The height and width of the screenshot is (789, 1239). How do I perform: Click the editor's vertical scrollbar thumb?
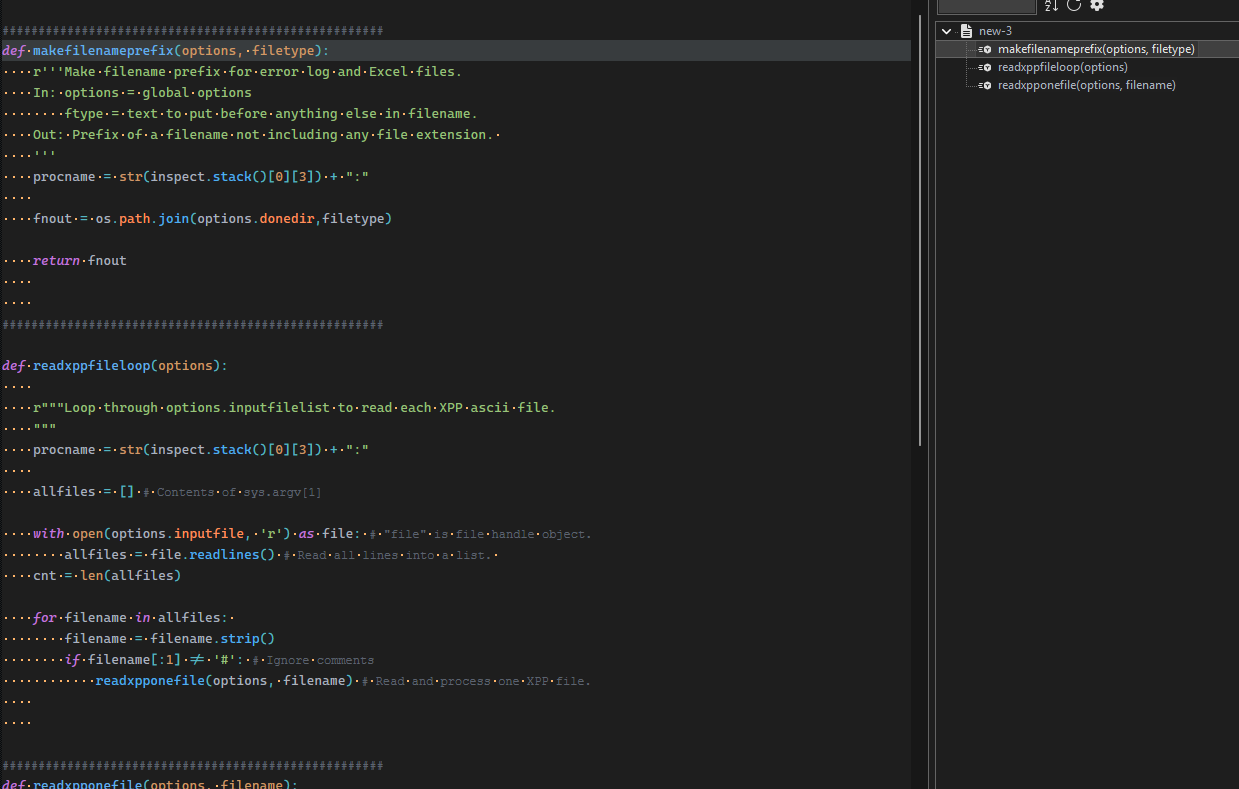[x=920, y=230]
